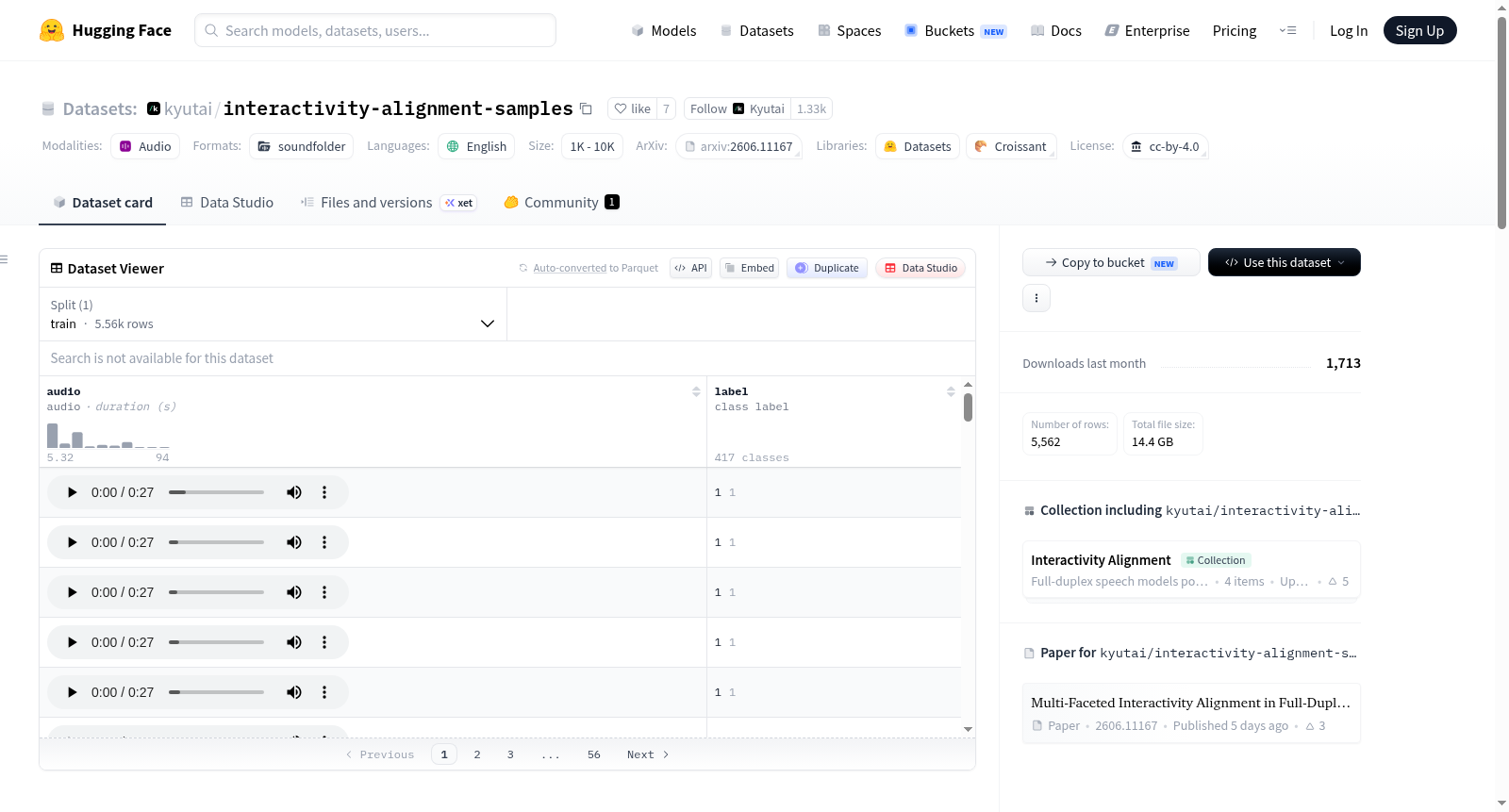Click the Sign Up button
Image resolution: width=1509 pixels, height=812 pixels.
click(1419, 31)
